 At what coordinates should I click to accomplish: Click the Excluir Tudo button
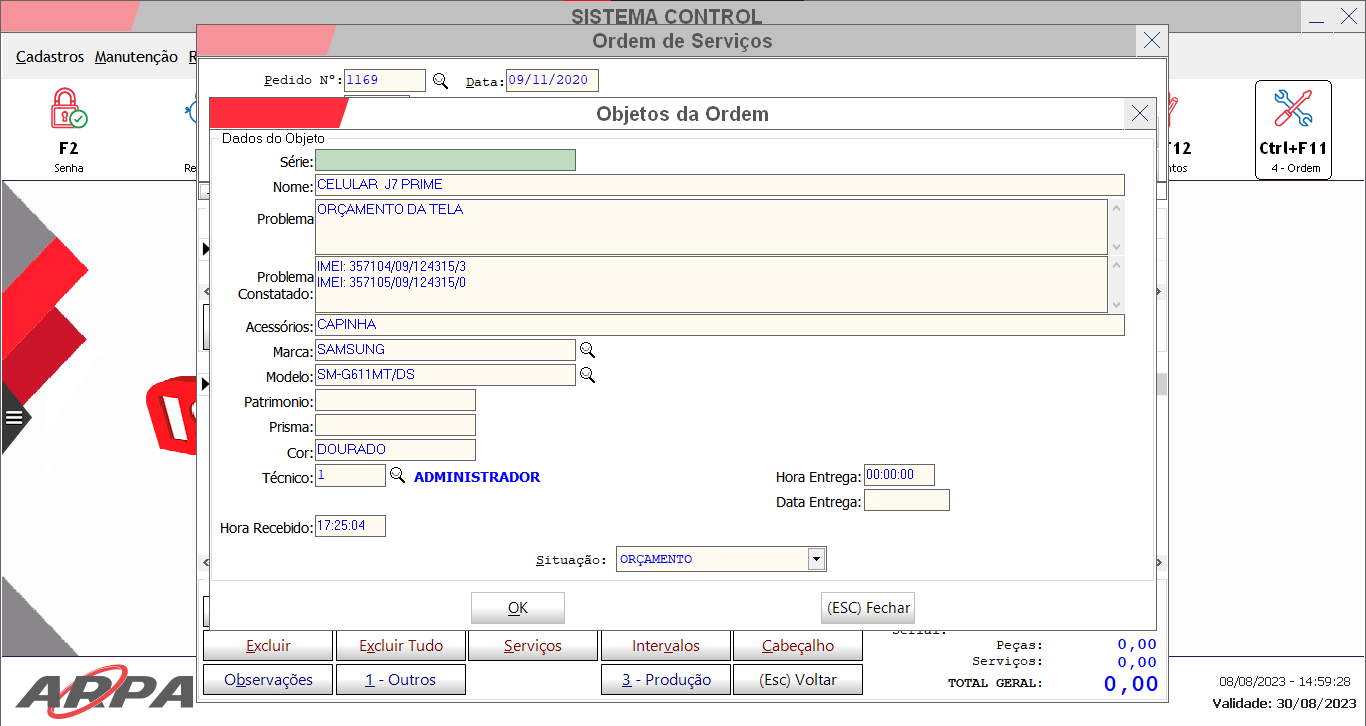click(400, 646)
